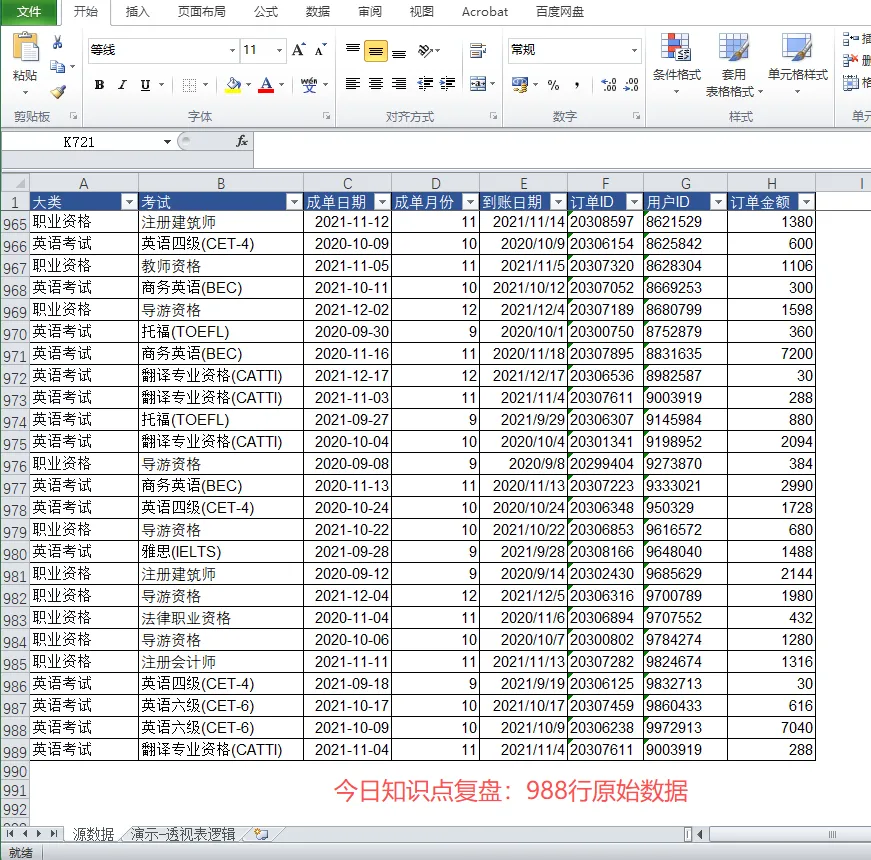Open the 订单金额 filter dropdown
Image resolution: width=871 pixels, height=860 pixels.
(806, 202)
